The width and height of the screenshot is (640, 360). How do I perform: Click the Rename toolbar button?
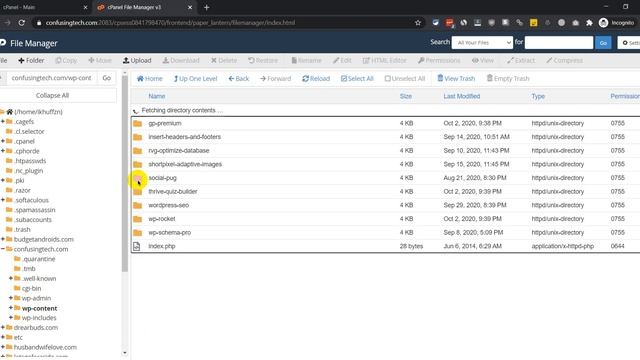tap(306, 60)
